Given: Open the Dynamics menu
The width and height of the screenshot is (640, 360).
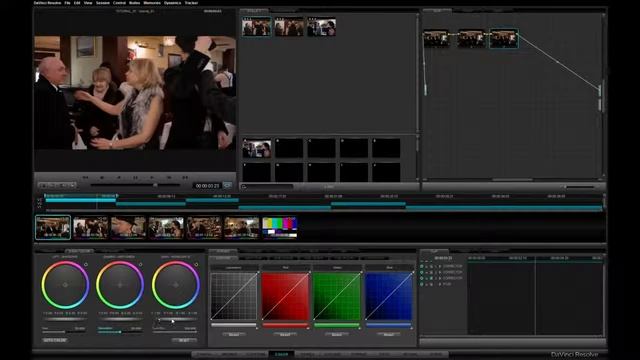Looking at the screenshot, I should (172, 3).
